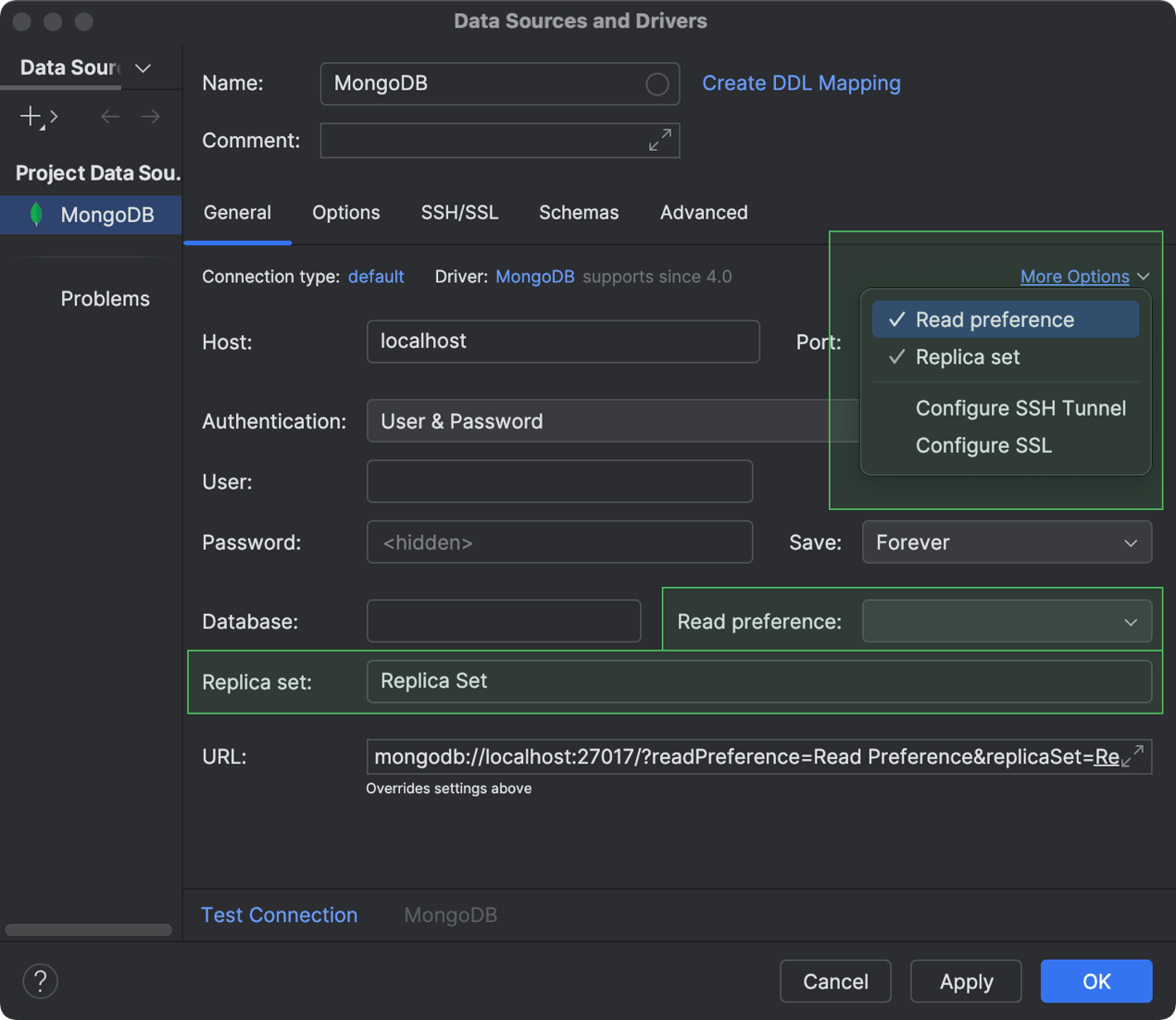Click the forward arrow in sidebar toolbar

[150, 117]
